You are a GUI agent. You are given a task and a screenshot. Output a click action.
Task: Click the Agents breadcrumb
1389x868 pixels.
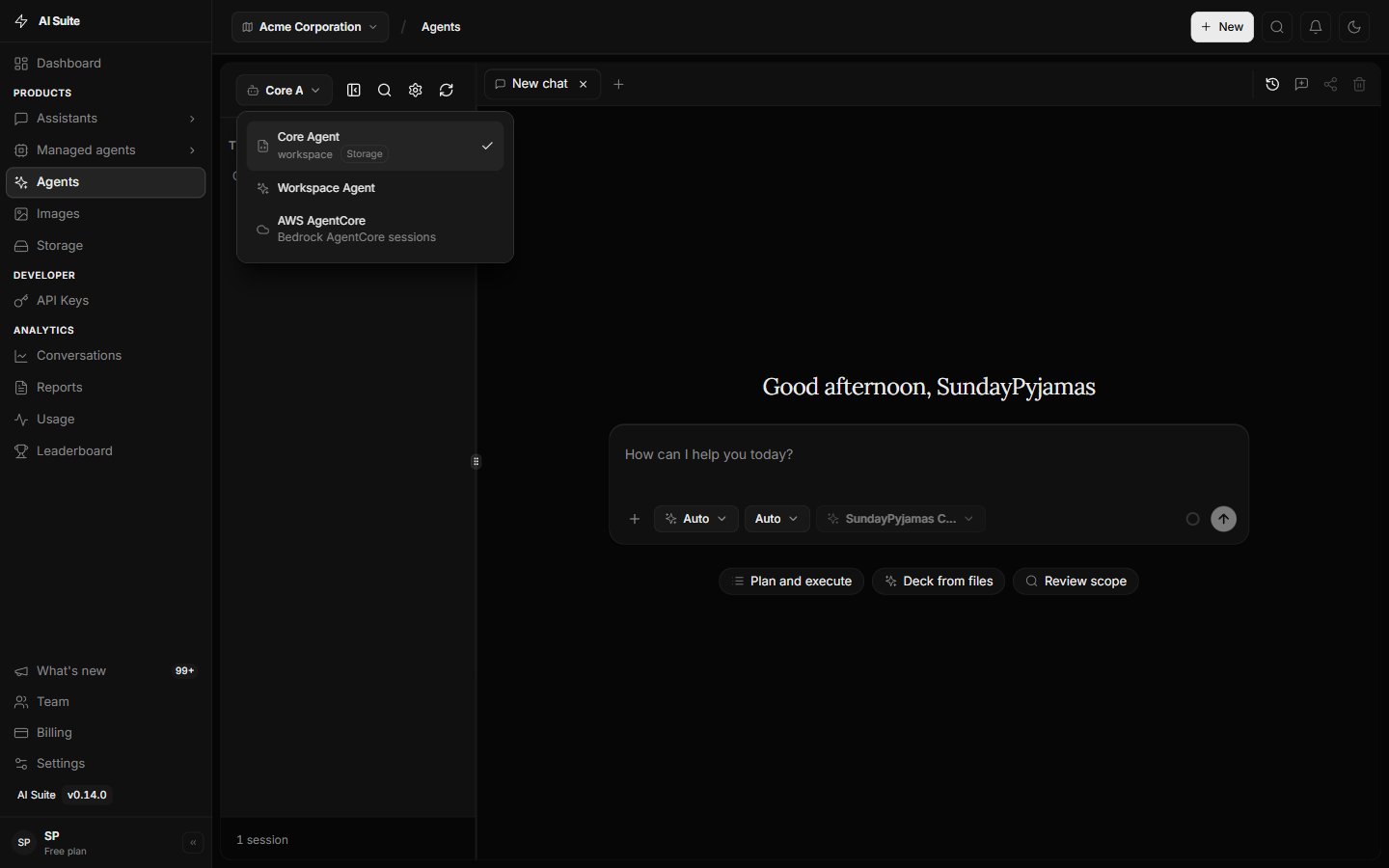click(x=441, y=27)
